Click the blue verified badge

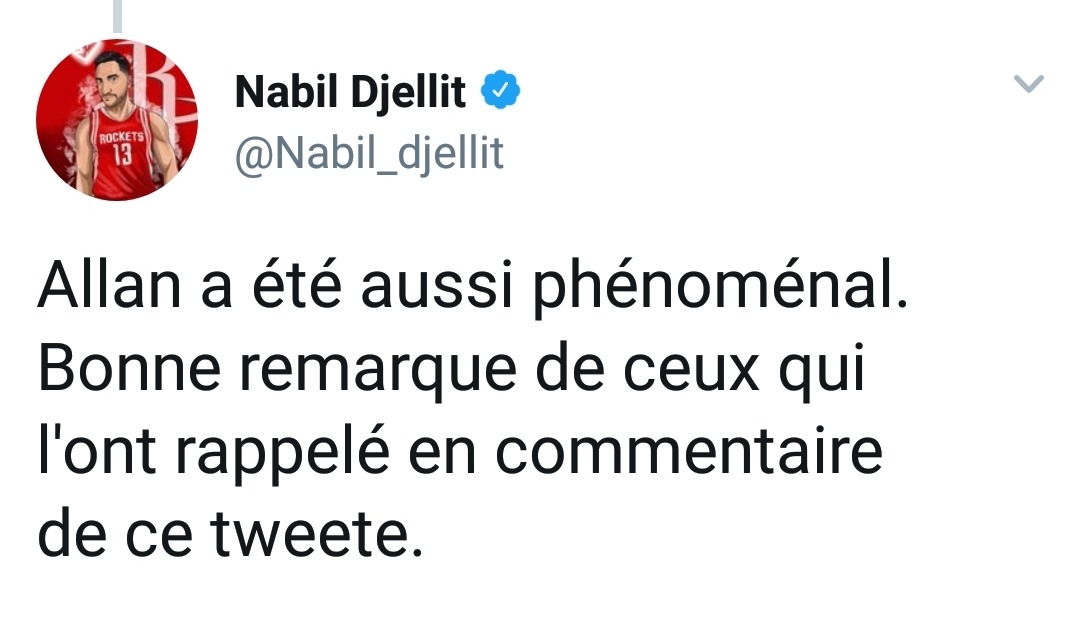[x=500, y=93]
